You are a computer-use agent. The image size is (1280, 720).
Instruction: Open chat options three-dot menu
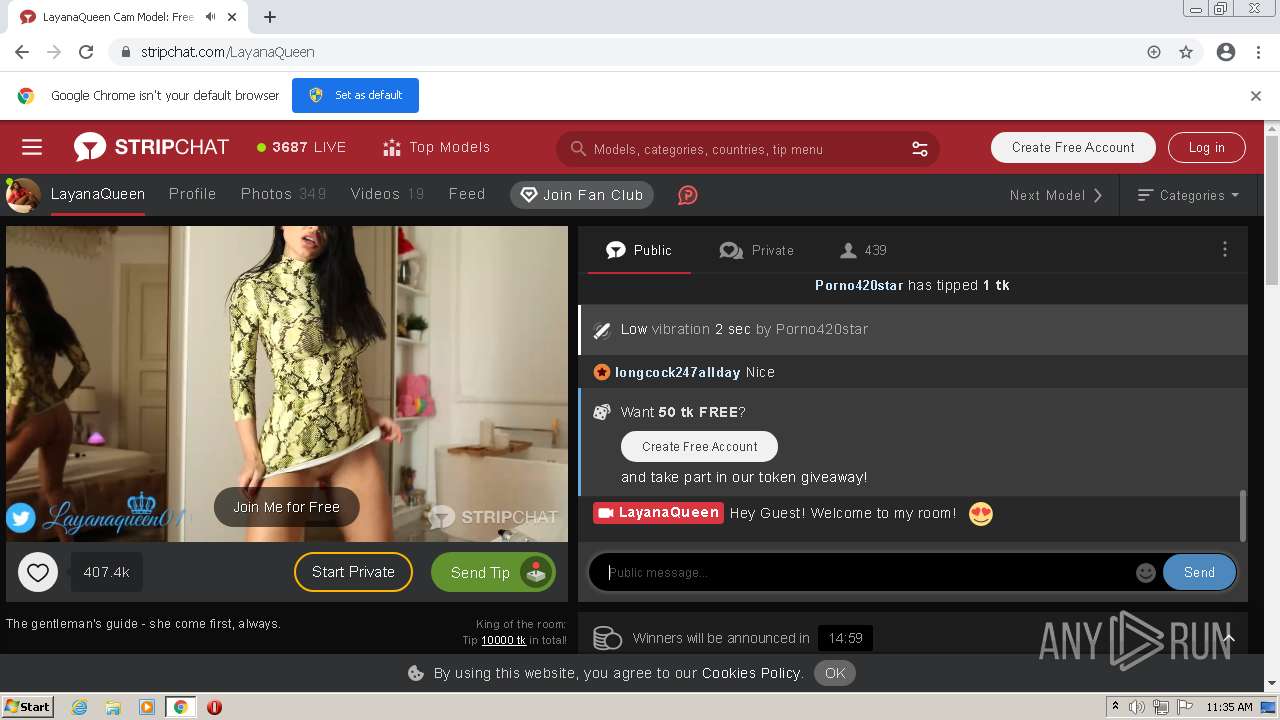coord(1225,250)
